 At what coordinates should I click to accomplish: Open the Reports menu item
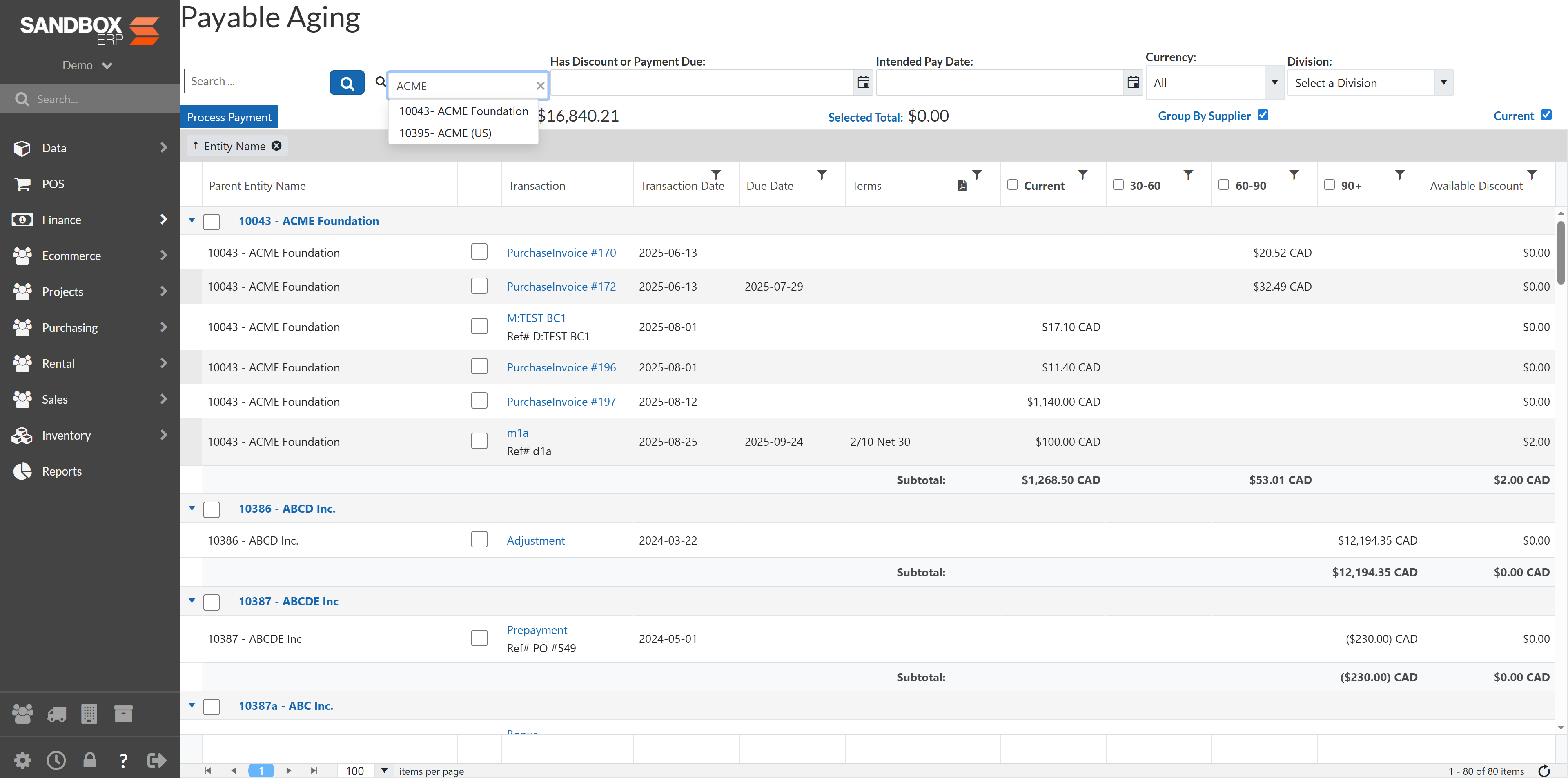pos(89,471)
